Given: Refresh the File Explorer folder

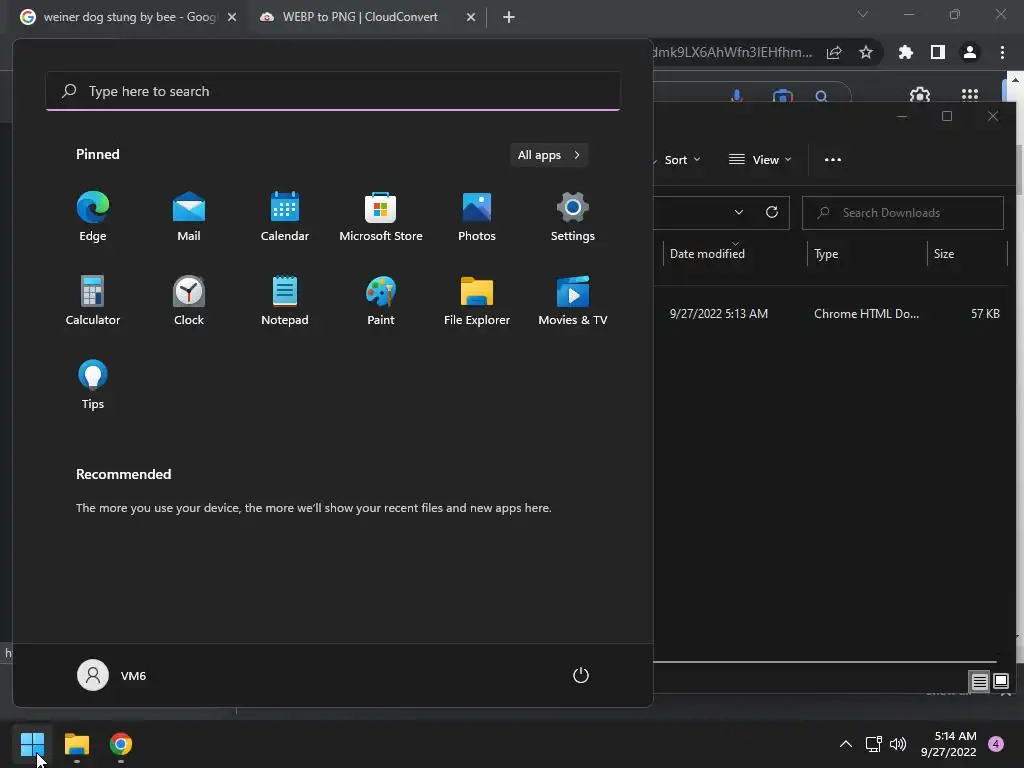Looking at the screenshot, I should coord(772,212).
